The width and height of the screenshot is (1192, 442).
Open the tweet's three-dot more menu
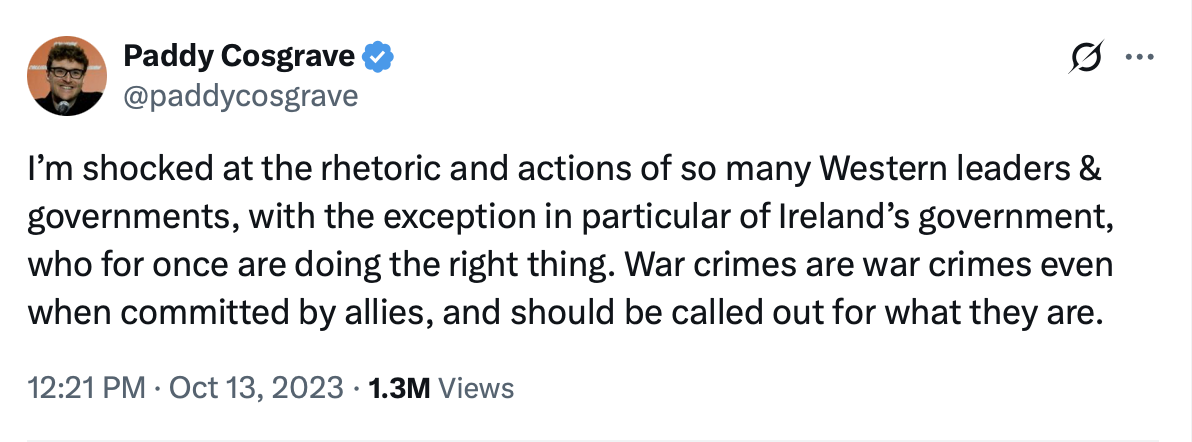click(1139, 58)
